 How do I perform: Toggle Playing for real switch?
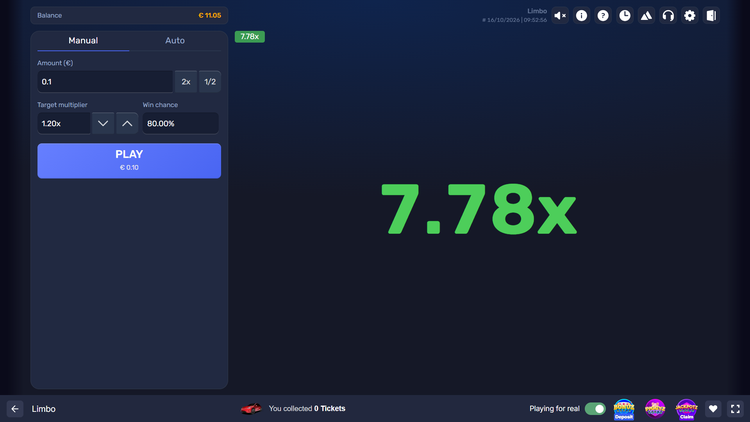point(595,409)
